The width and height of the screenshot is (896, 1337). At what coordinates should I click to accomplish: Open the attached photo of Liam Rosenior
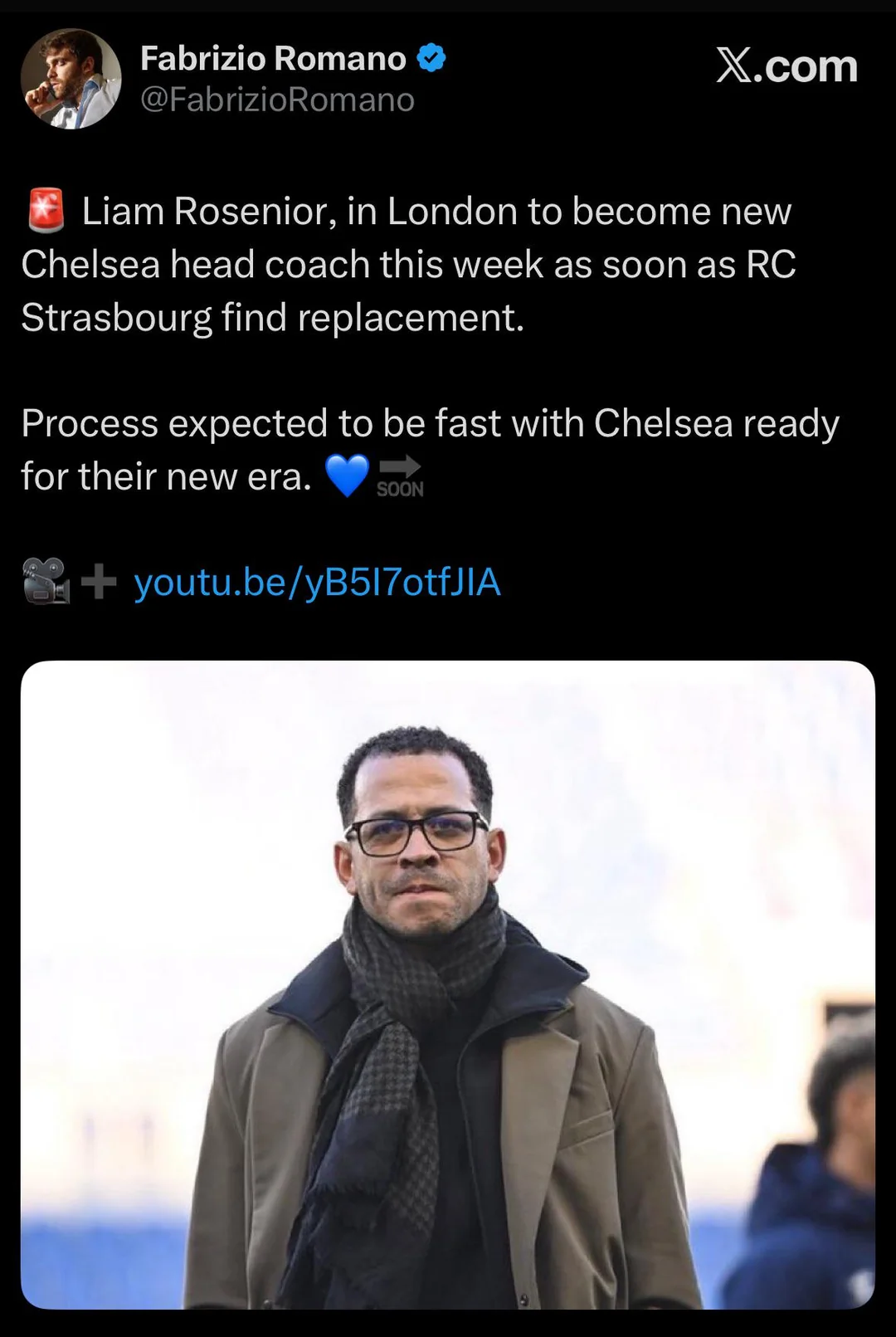click(448, 985)
